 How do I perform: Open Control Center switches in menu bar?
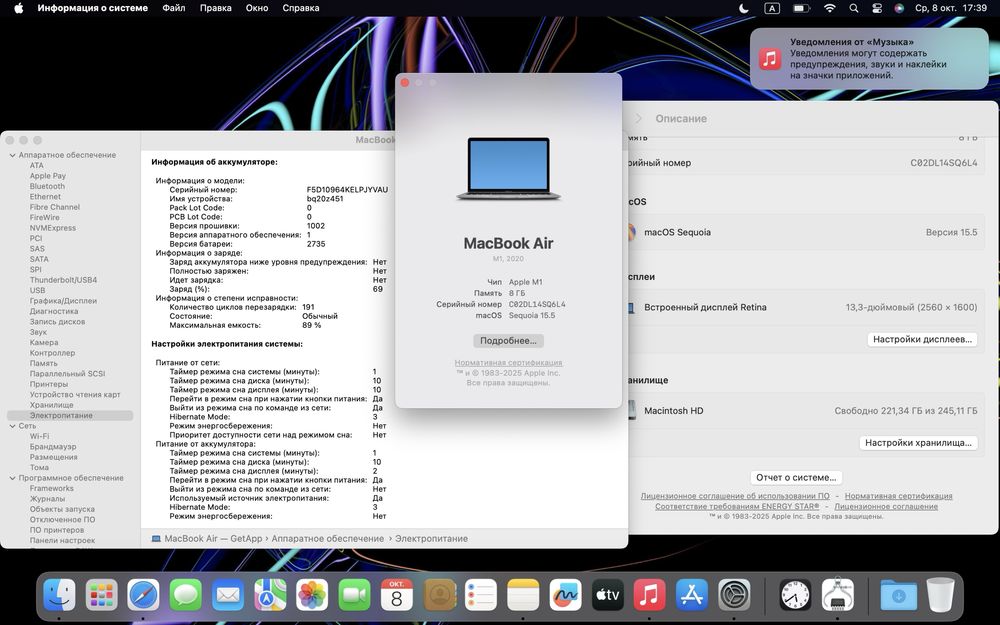pyautogui.click(x=877, y=8)
